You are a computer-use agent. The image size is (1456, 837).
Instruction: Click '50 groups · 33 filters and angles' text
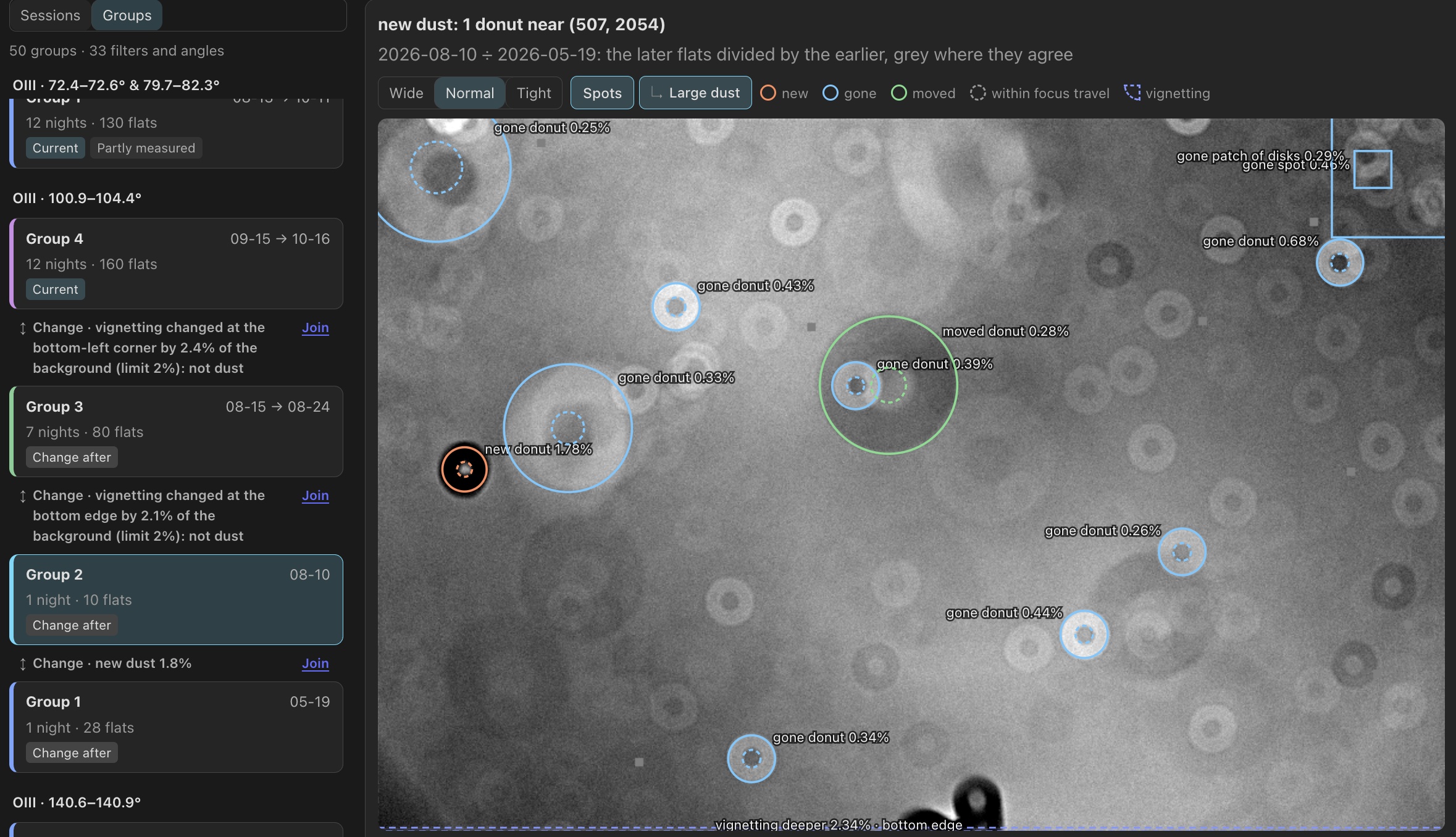tap(117, 51)
